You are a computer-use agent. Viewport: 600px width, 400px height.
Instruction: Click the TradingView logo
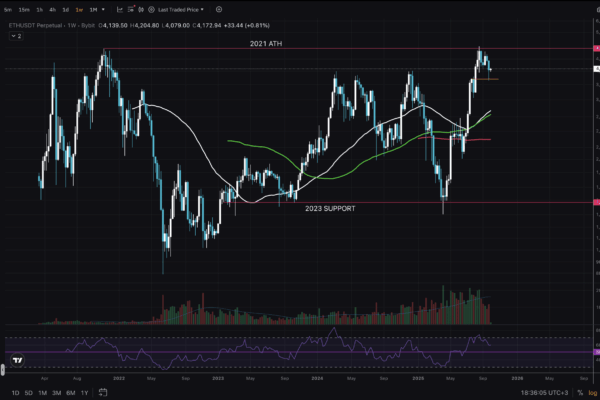tap(17, 359)
